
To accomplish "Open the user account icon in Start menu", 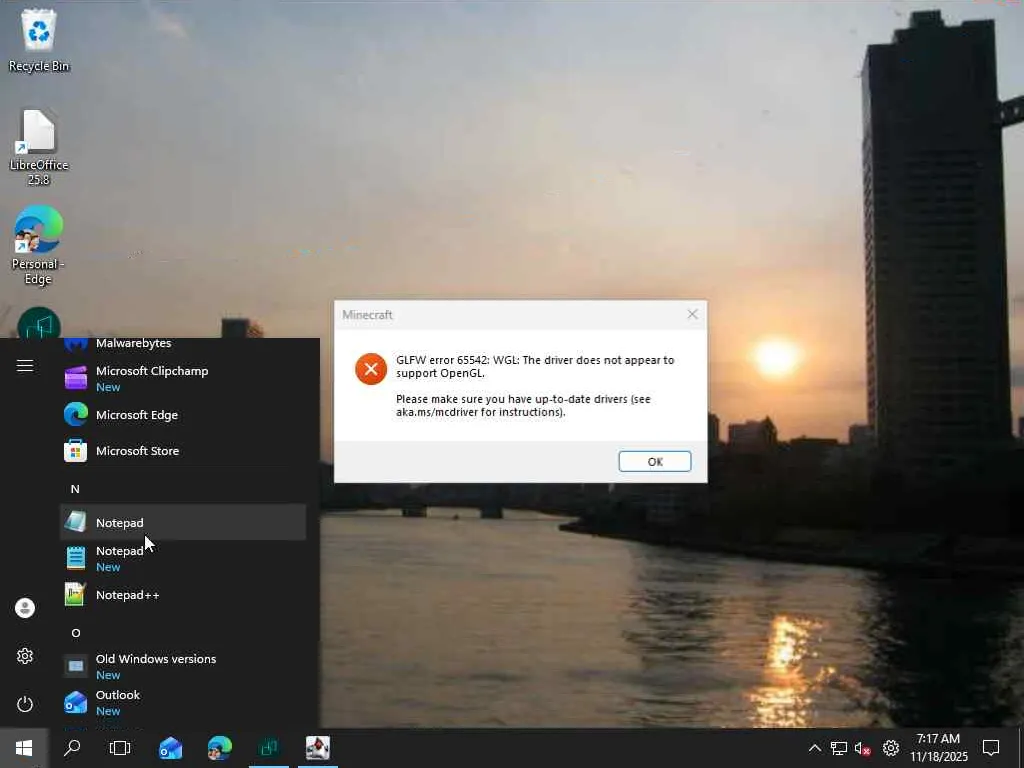I will [x=25, y=608].
